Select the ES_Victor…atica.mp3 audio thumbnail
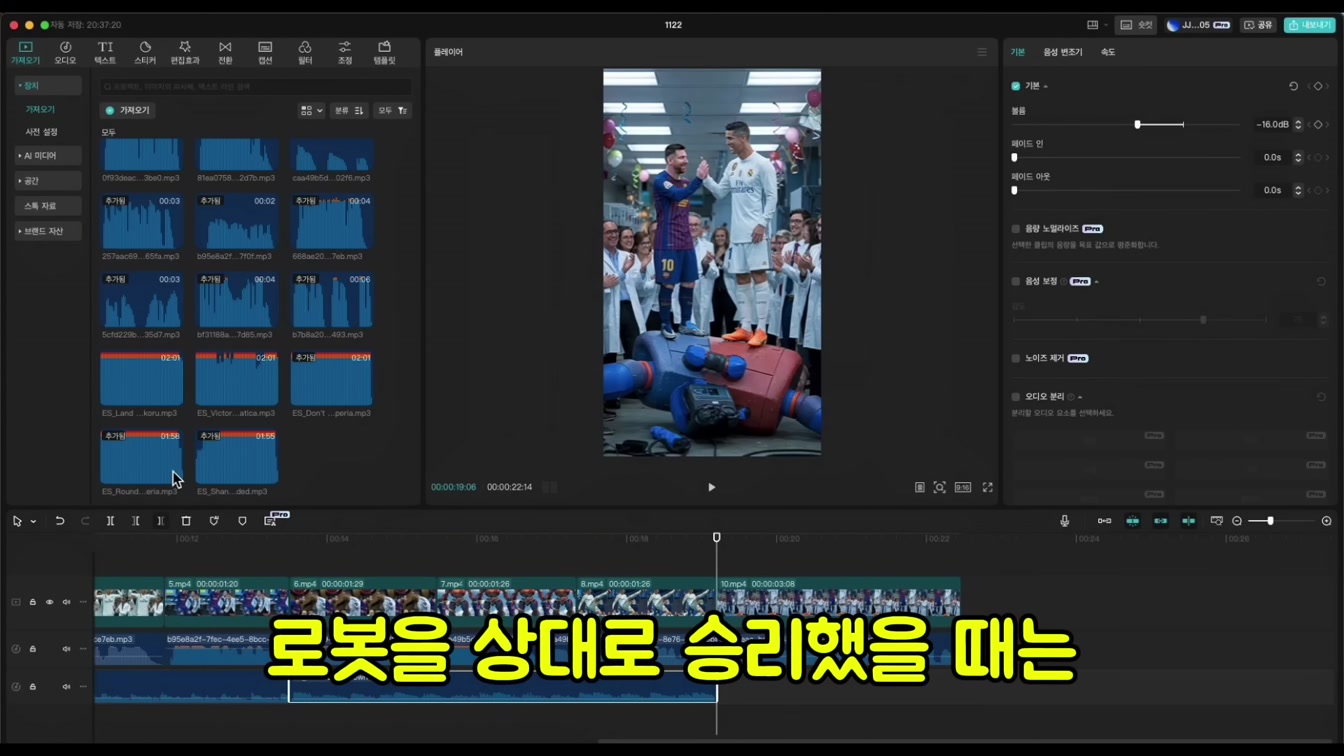 point(237,378)
